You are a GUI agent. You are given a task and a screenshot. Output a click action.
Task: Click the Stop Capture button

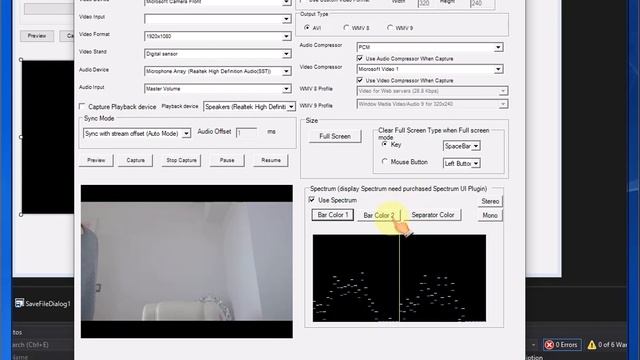pos(181,160)
